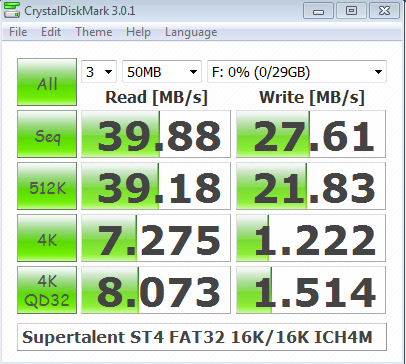This screenshot has width=406, height=364.
Task: Open the Edit menu
Action: (x=51, y=32)
